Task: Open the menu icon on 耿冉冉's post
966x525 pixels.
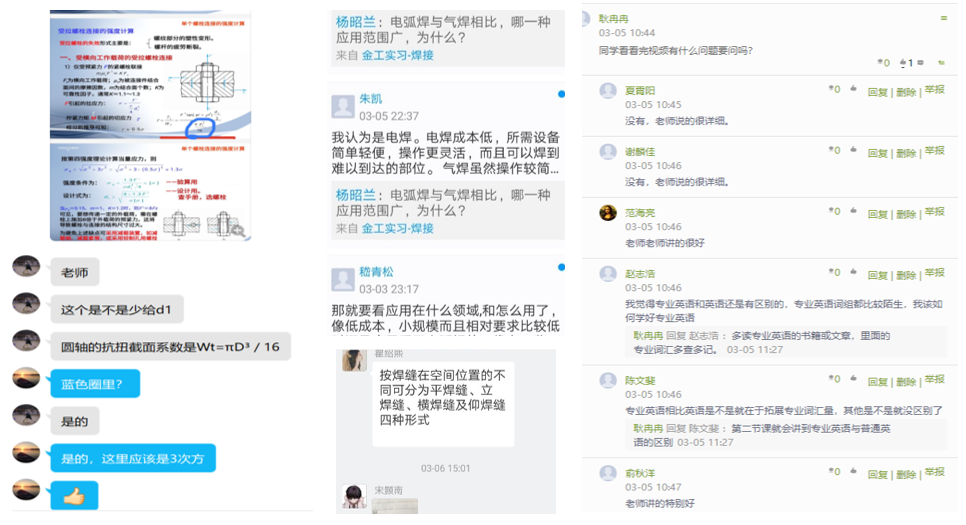Action: point(942,19)
